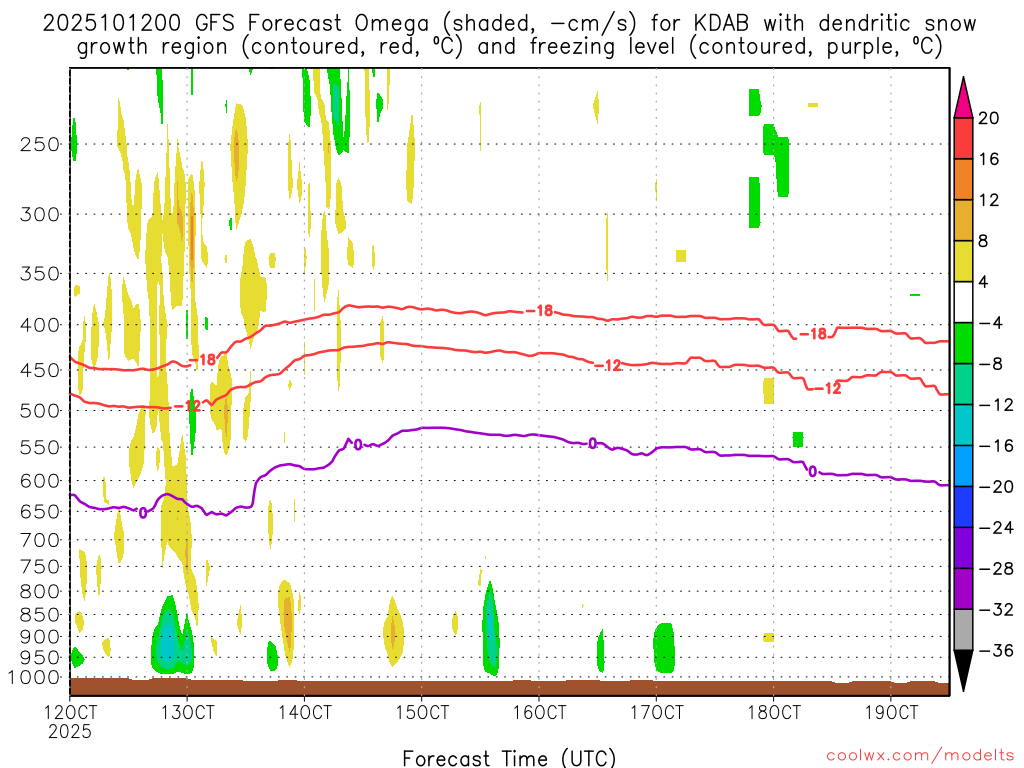Click the chart title mentioning GFS Forecast Omega

point(509,35)
